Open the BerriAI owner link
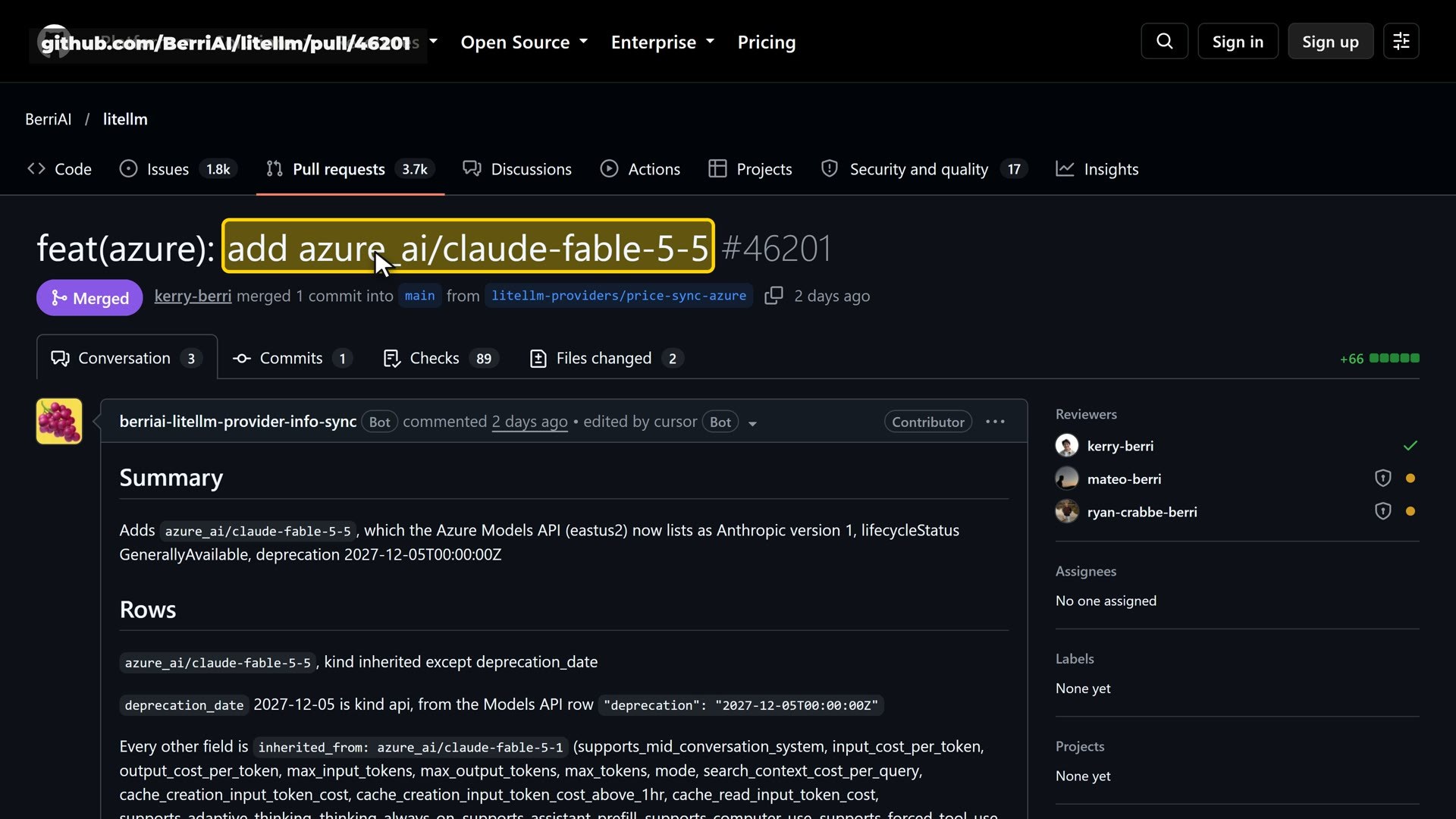 (x=49, y=119)
